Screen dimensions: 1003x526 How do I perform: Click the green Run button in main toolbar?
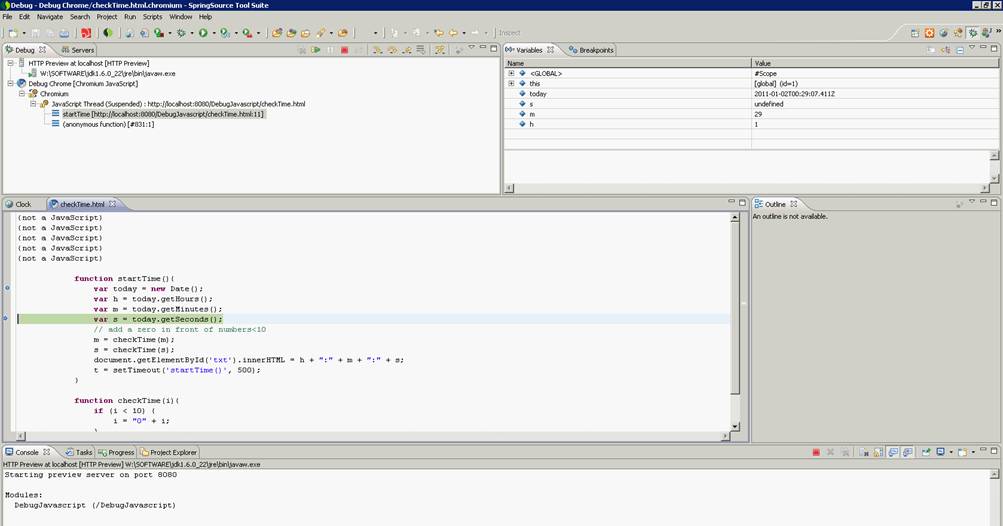[x=202, y=33]
